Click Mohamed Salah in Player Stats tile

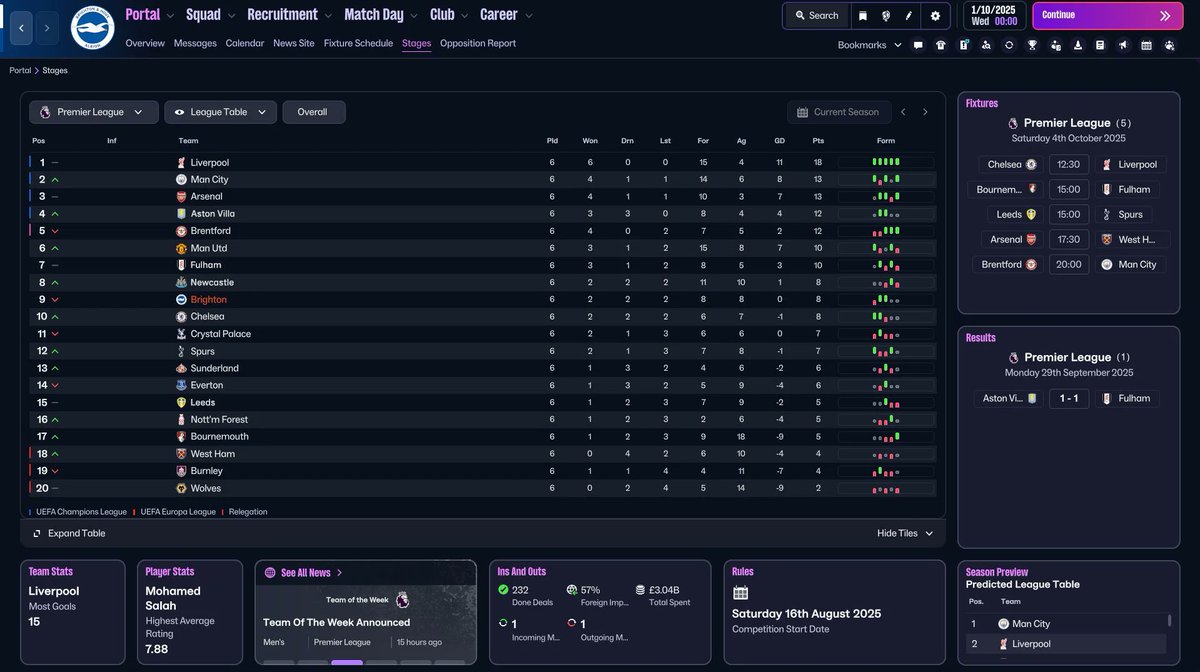click(x=173, y=598)
